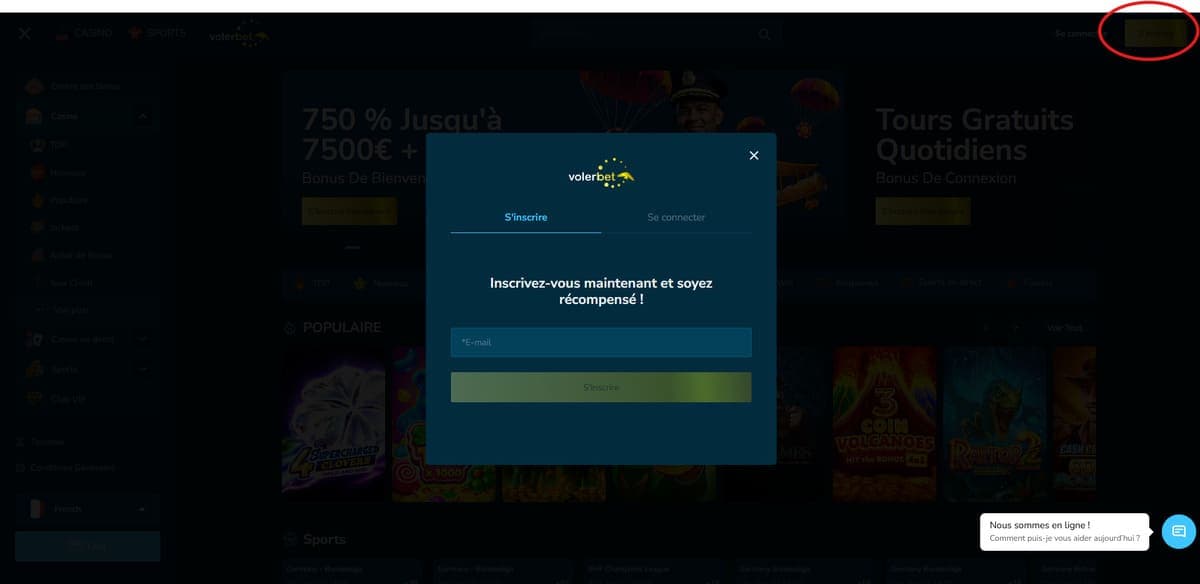Click the Voir Tout link in Populaire
The width and height of the screenshot is (1200, 584).
point(1064,328)
